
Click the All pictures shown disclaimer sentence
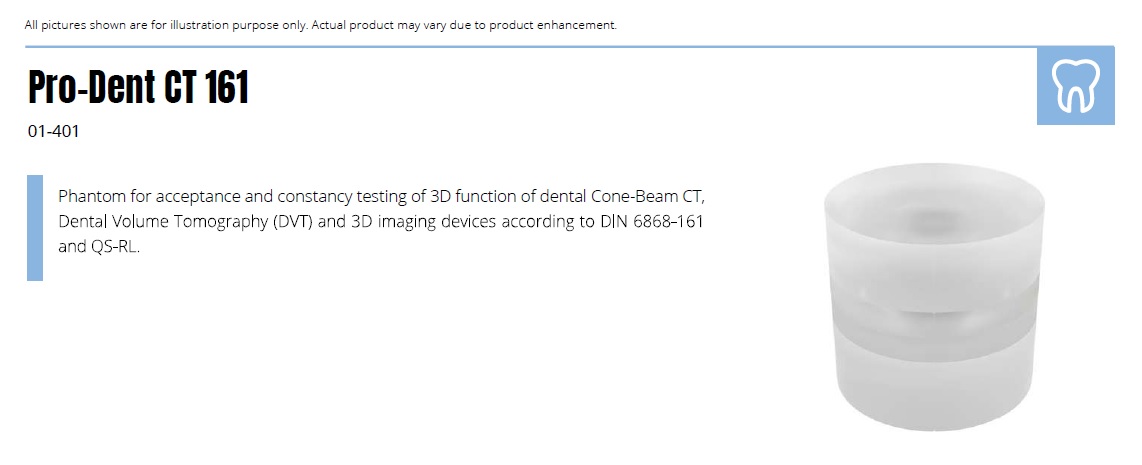(x=166, y=25)
